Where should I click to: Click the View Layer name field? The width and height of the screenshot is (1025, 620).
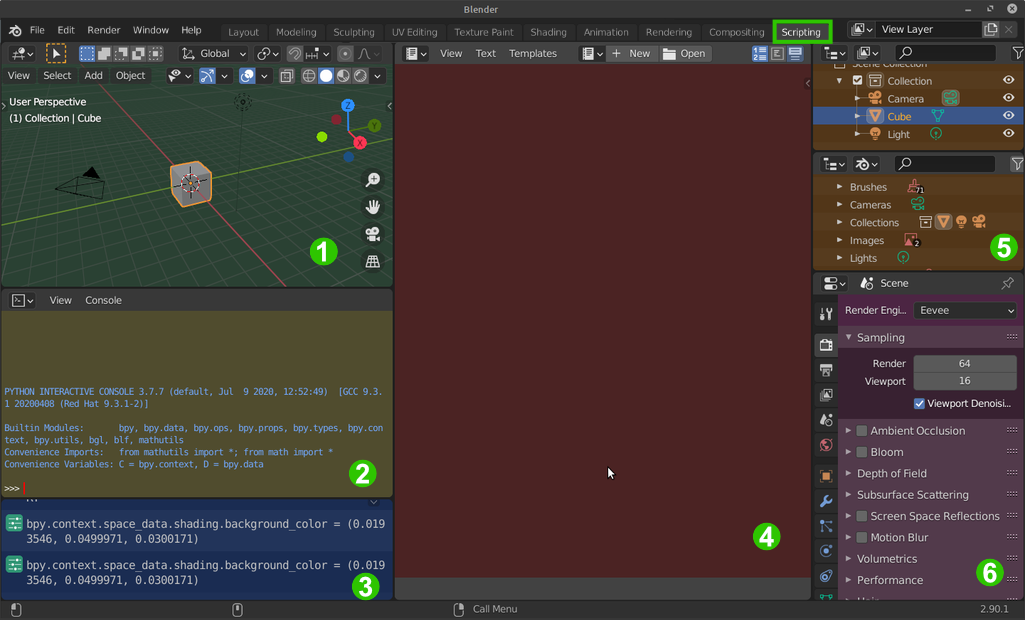coord(928,29)
